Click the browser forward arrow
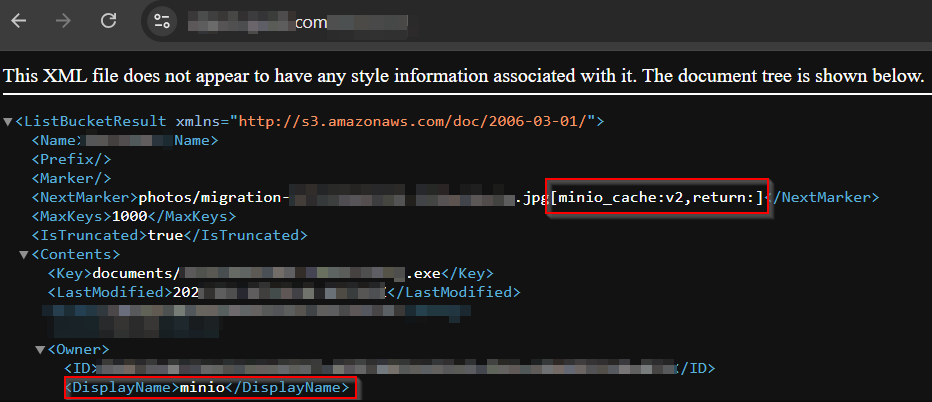 coord(64,21)
